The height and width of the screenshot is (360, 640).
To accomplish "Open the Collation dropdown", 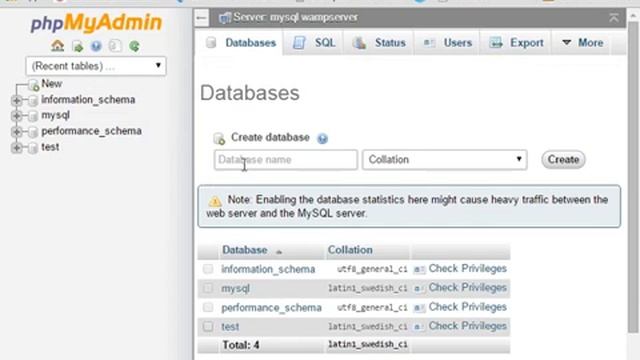I will 444,160.
